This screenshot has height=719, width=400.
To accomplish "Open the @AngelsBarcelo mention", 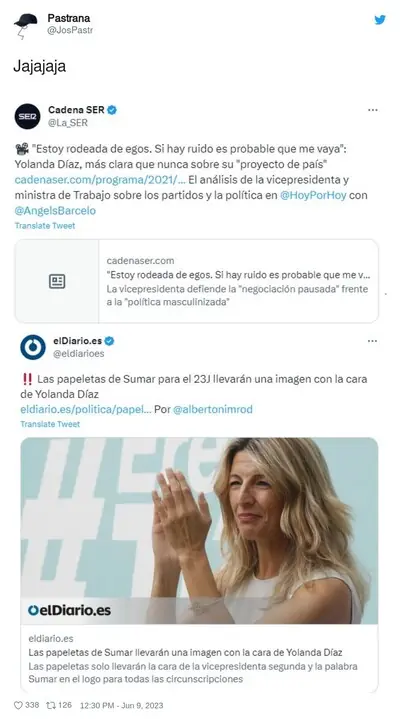I will tap(55, 211).
